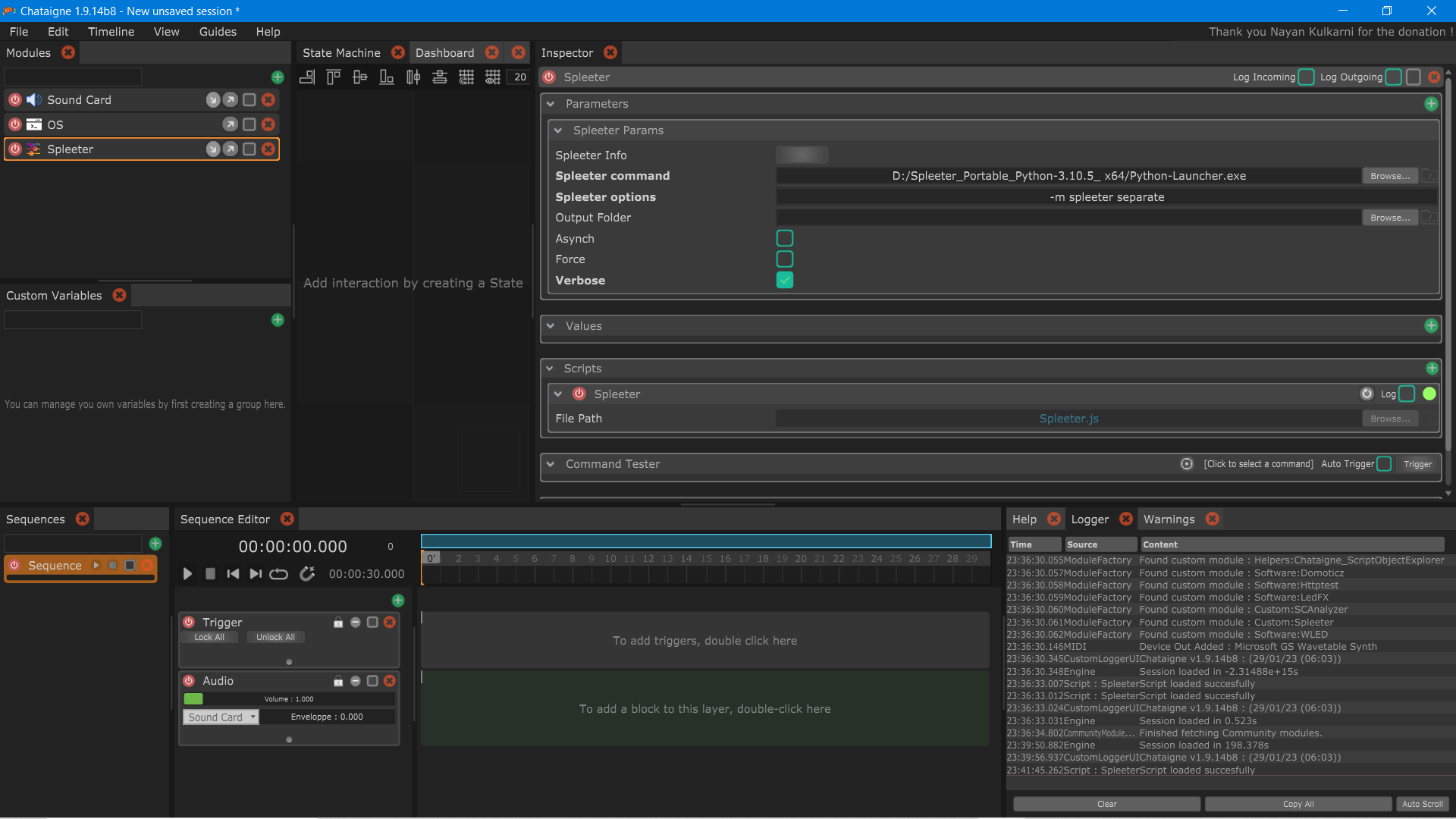The width and height of the screenshot is (1456, 819).
Task: Collapse the Spleeter Params section
Action: tap(558, 130)
